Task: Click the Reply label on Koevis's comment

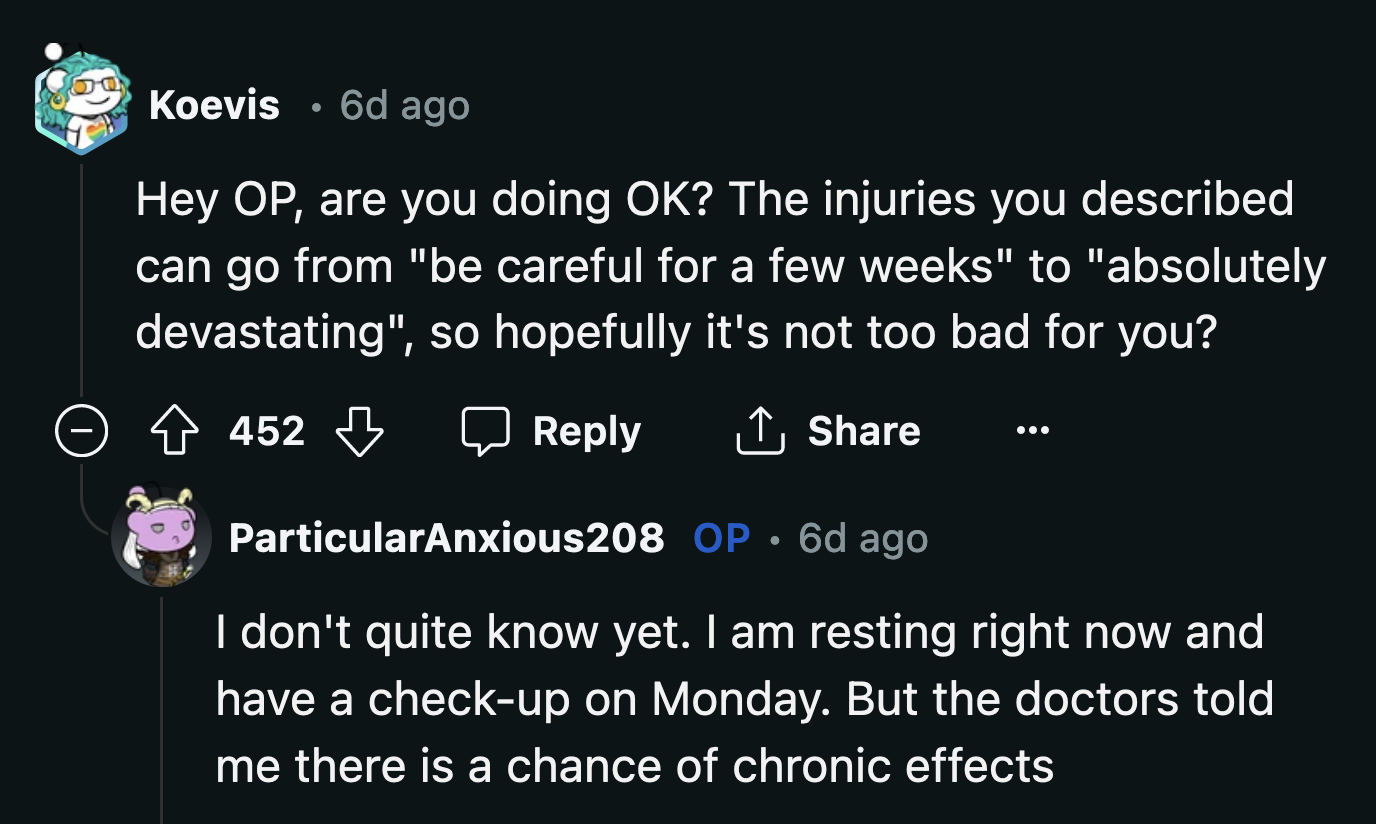Action: [585, 431]
